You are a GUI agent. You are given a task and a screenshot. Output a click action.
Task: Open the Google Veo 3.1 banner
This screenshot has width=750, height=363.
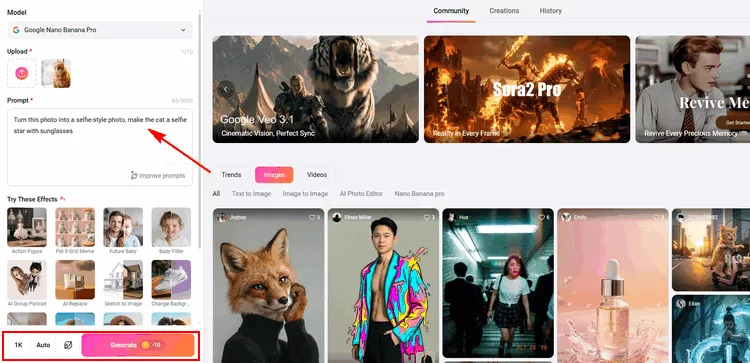pyautogui.click(x=316, y=89)
